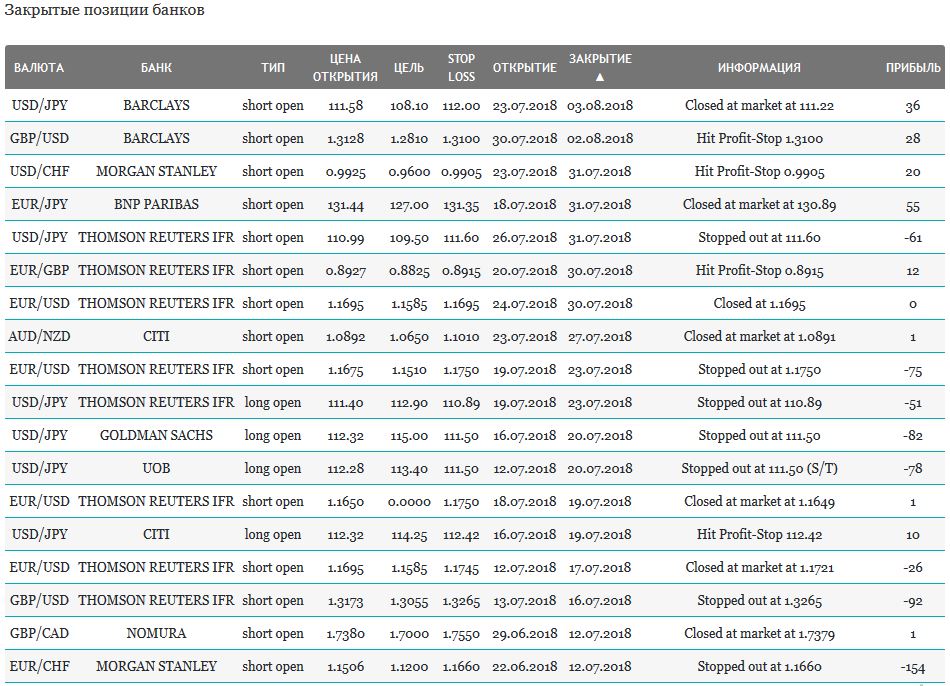Click the ТИП column header
Image resolution: width=950 pixels, height=686 pixels.
(273, 68)
